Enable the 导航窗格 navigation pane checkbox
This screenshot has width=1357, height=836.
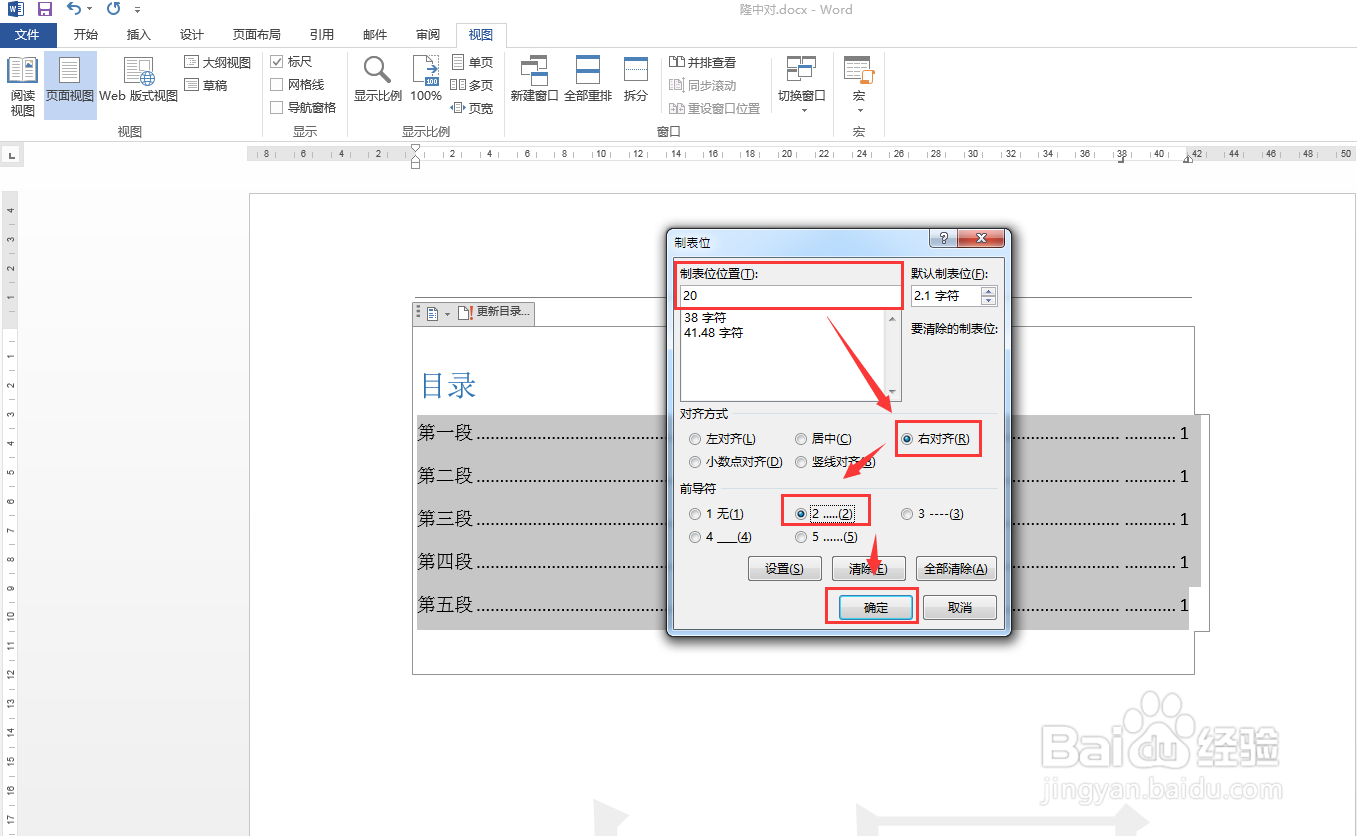pos(277,108)
